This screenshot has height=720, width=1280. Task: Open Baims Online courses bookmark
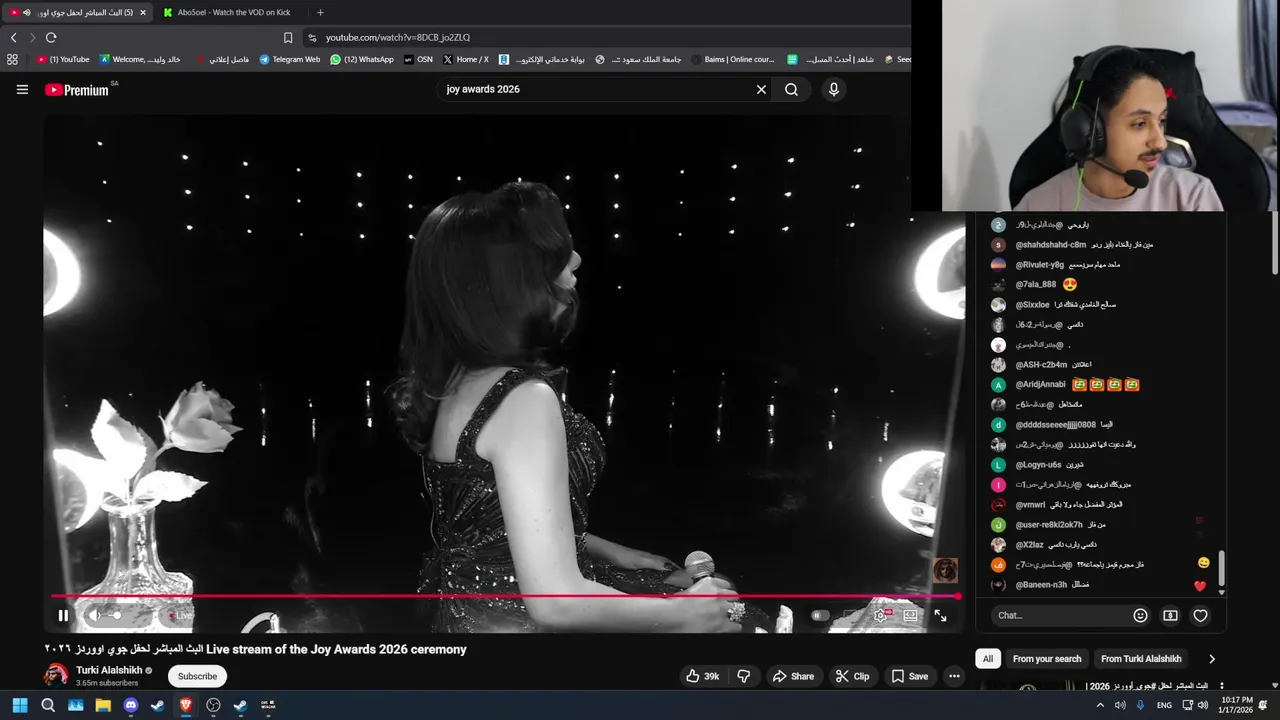(x=732, y=59)
